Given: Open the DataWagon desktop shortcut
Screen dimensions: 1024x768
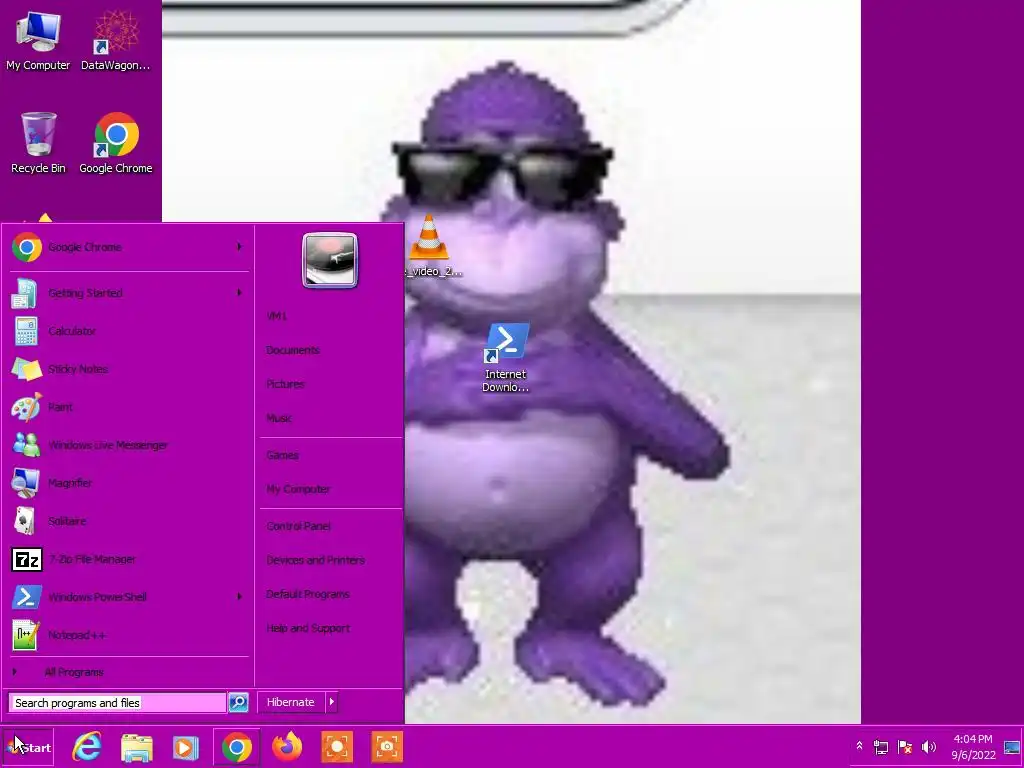Looking at the screenshot, I should click(116, 40).
